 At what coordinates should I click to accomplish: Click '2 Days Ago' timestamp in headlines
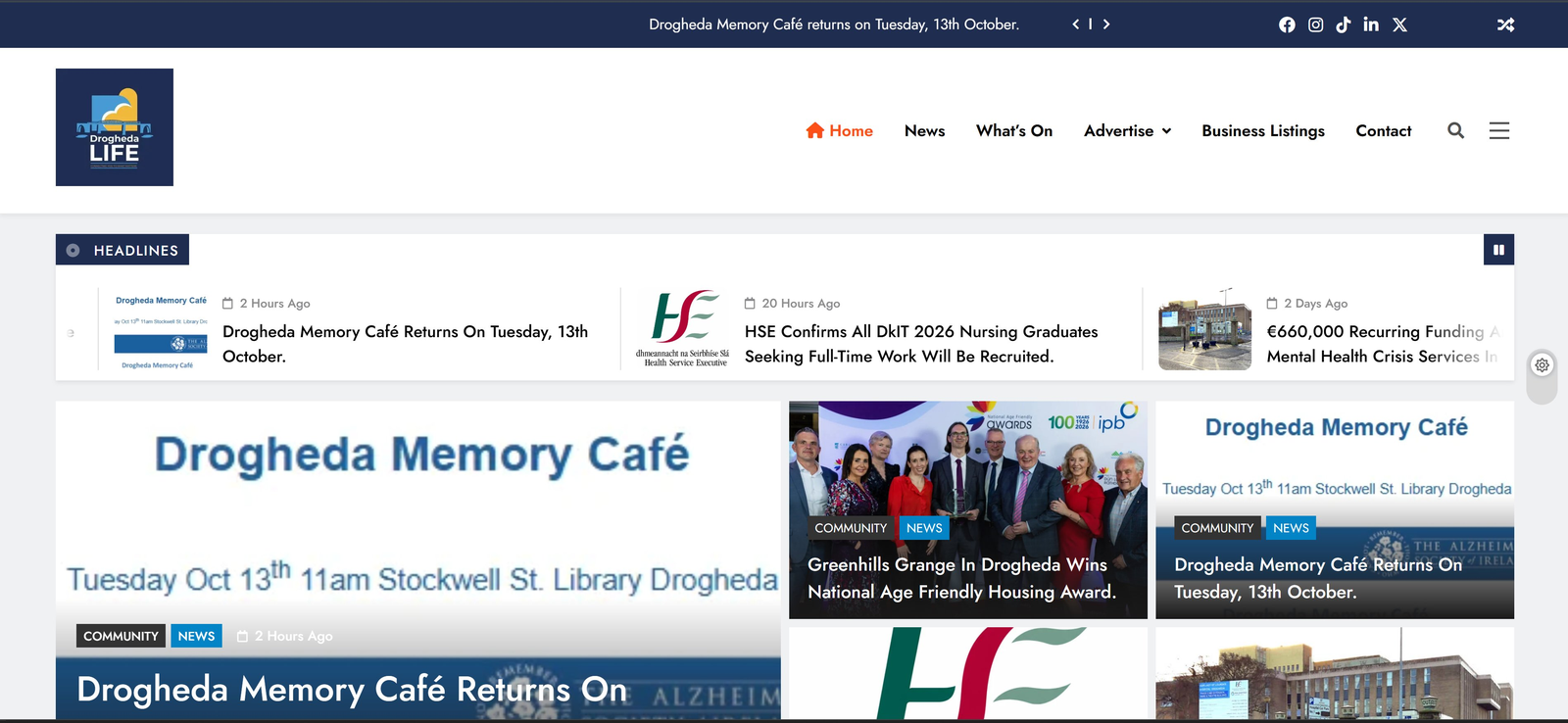(1307, 304)
